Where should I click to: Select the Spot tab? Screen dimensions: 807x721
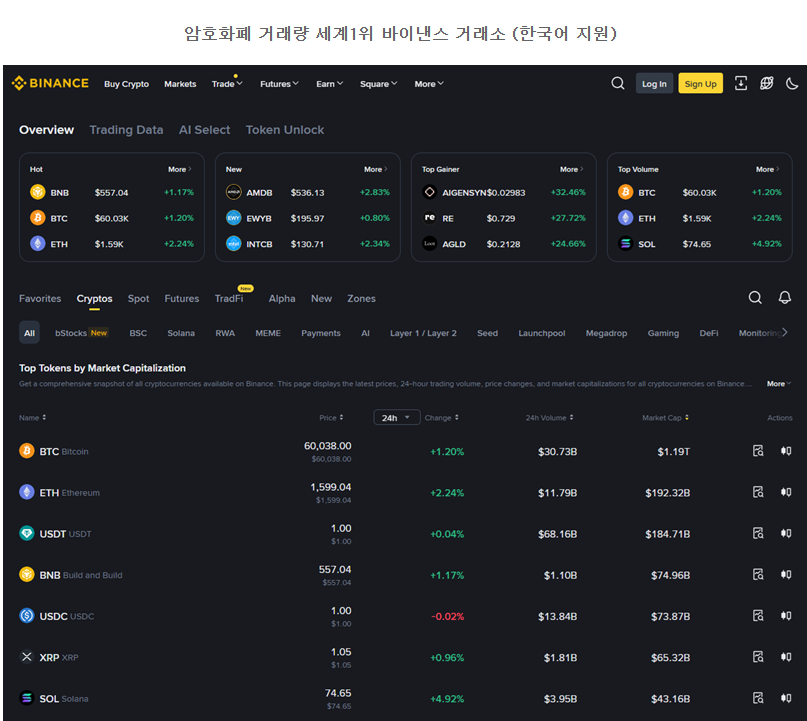pyautogui.click(x=138, y=298)
